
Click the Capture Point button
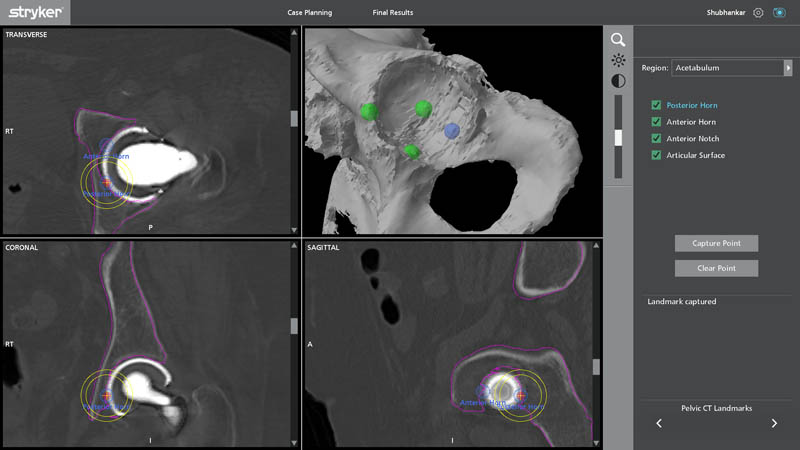(716, 243)
